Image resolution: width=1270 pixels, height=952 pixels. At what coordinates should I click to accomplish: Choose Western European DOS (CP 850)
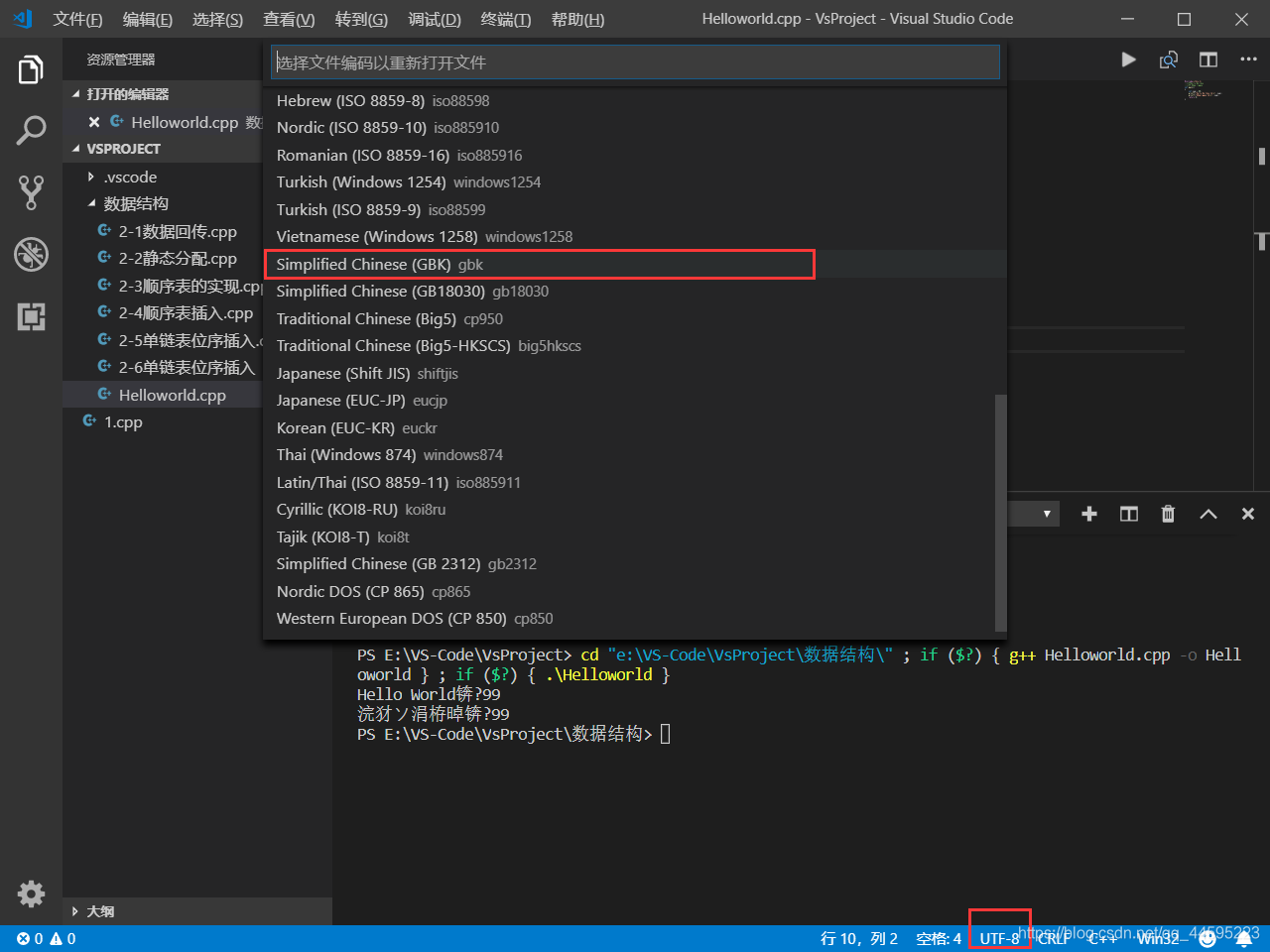tap(635, 619)
